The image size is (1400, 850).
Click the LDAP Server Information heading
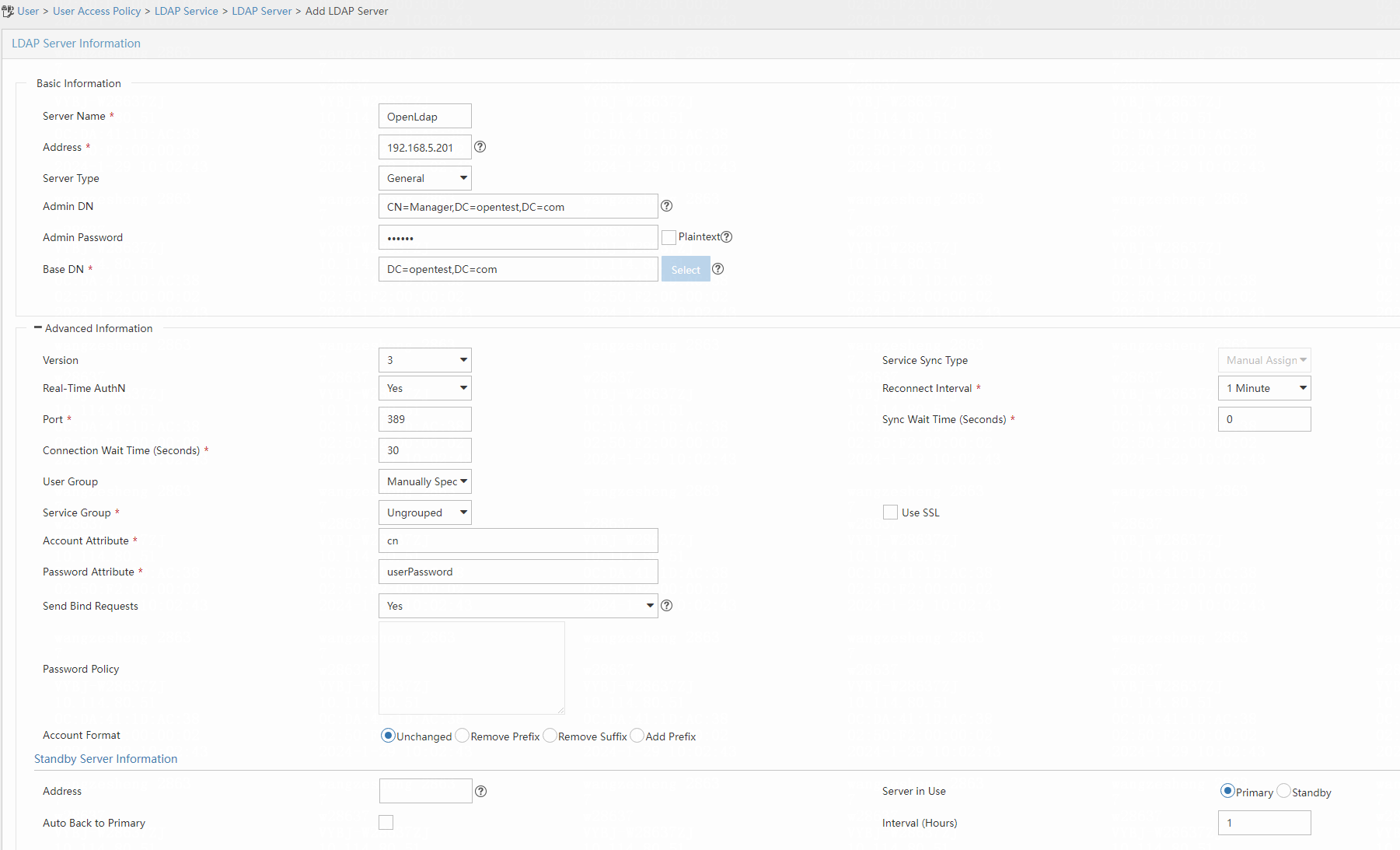pyautogui.click(x=76, y=44)
